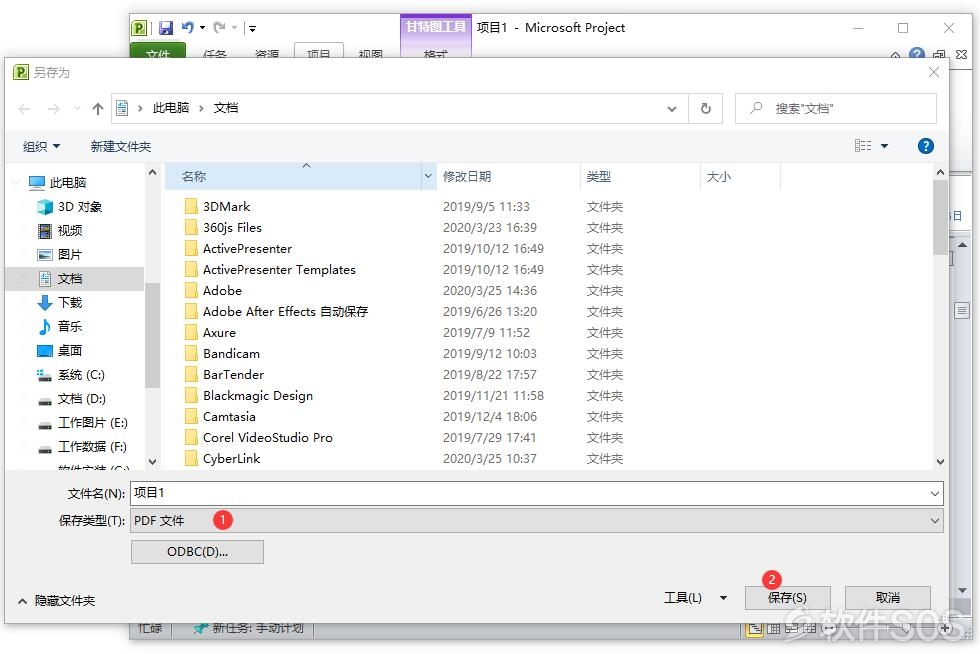Open the 文件 tab in Project ribbon
The image size is (980, 654).
(x=158, y=51)
